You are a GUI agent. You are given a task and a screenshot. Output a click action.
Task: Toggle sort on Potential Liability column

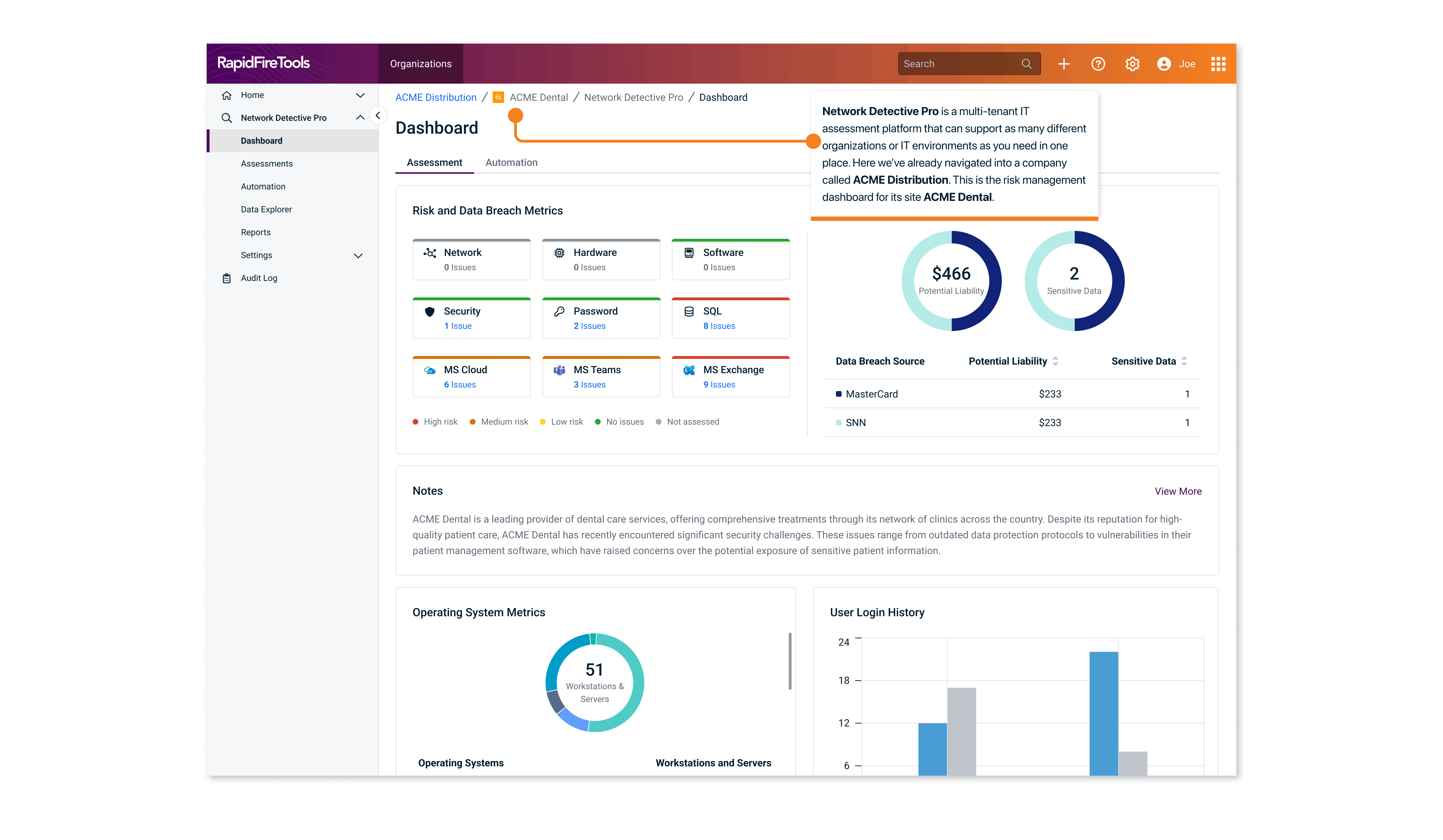tap(1055, 361)
